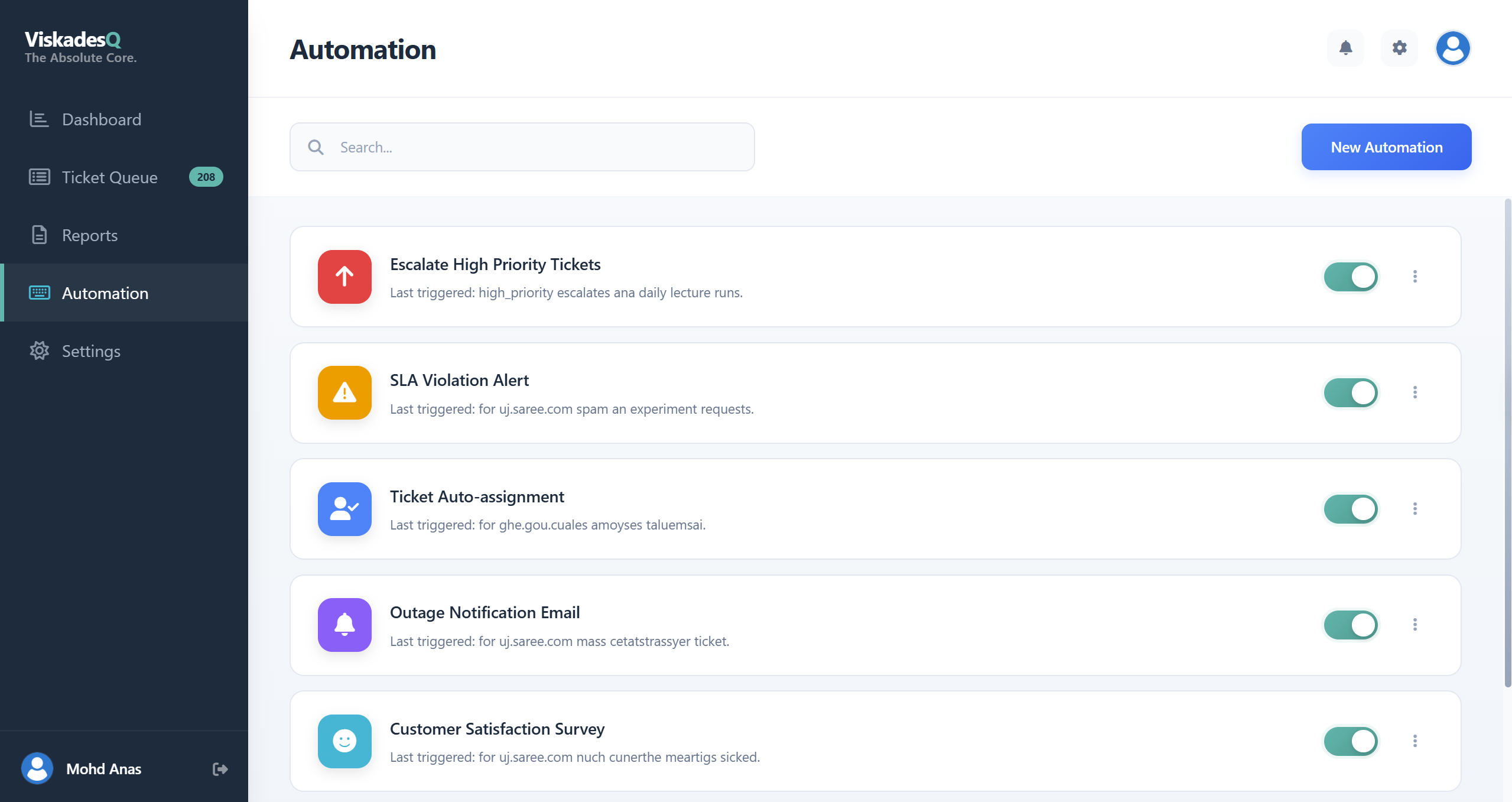
Task: Click the settings gear in the top bar
Action: (1399, 48)
